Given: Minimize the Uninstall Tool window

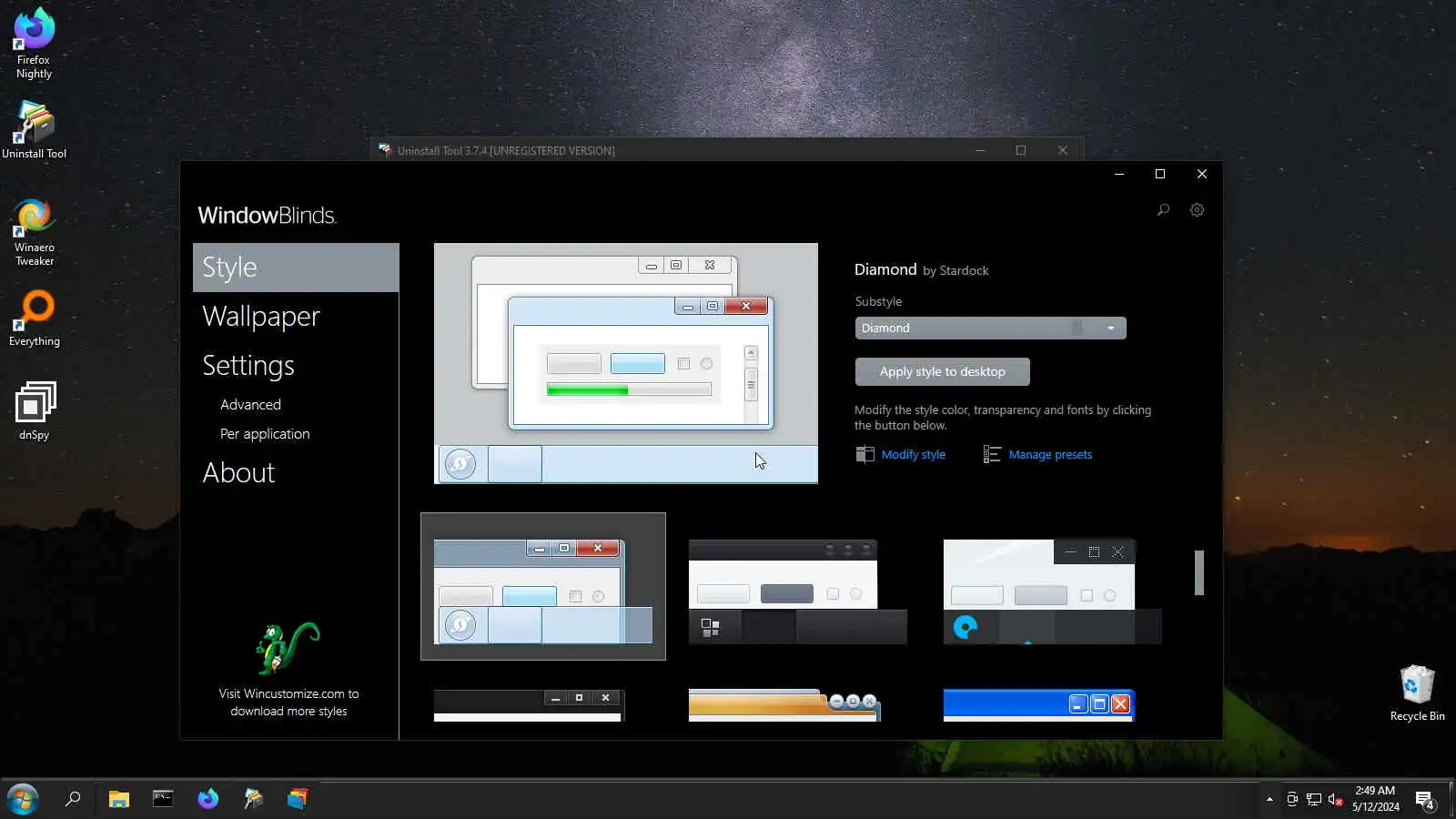Looking at the screenshot, I should point(980,150).
